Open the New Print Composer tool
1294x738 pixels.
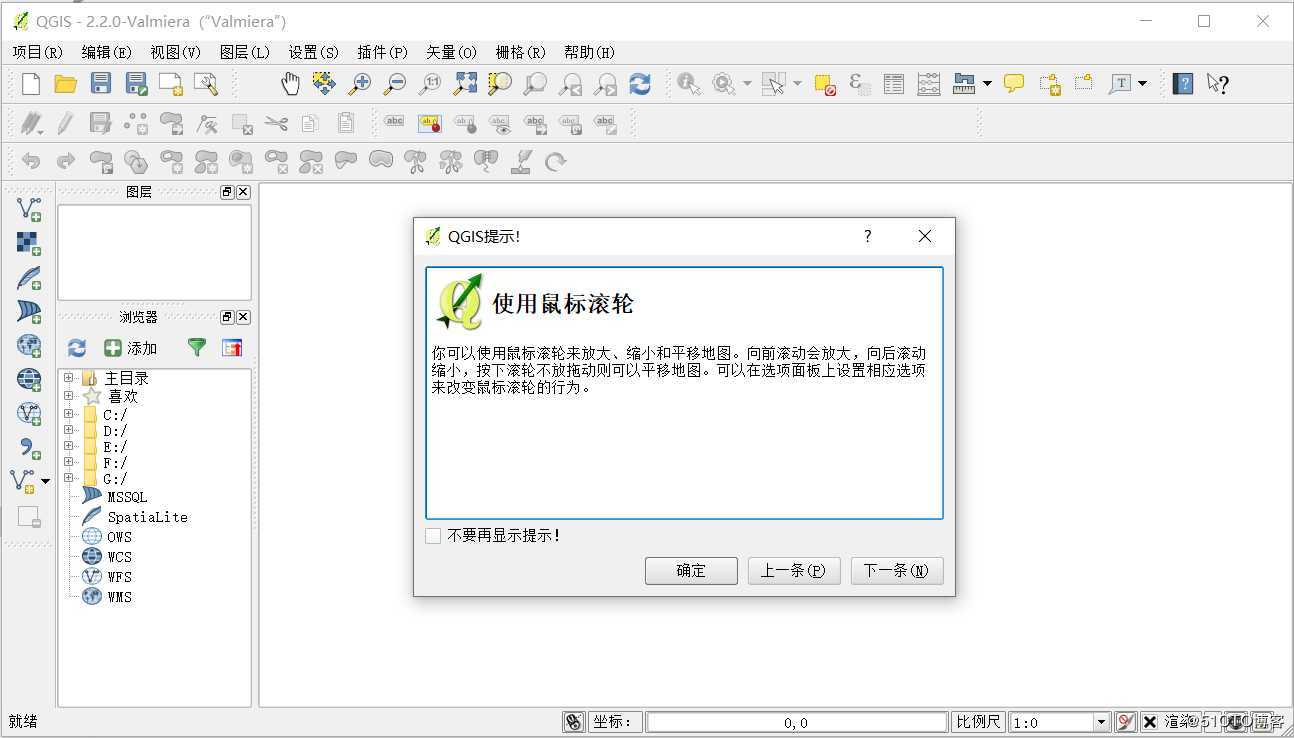pos(171,84)
